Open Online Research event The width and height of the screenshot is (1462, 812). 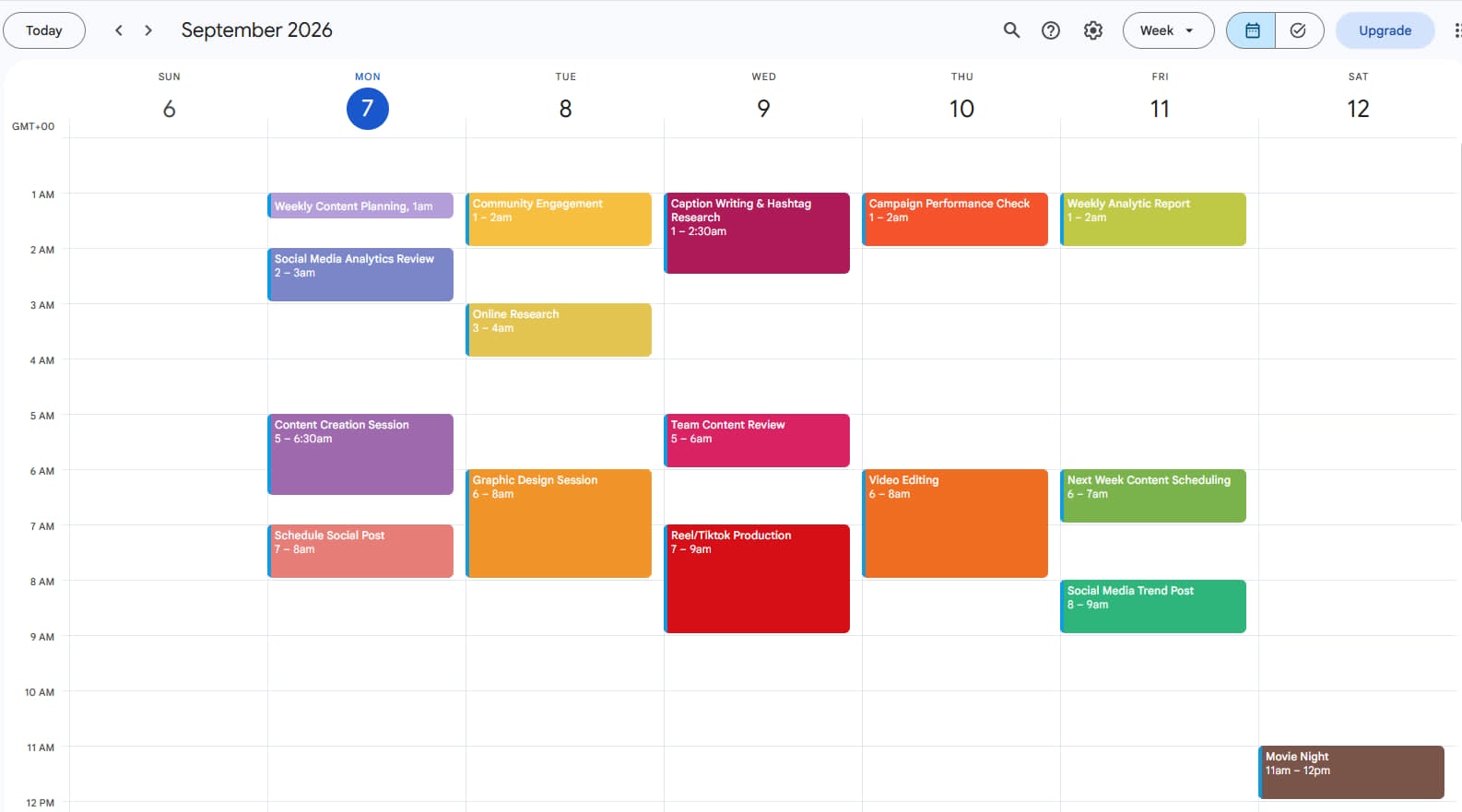click(559, 330)
